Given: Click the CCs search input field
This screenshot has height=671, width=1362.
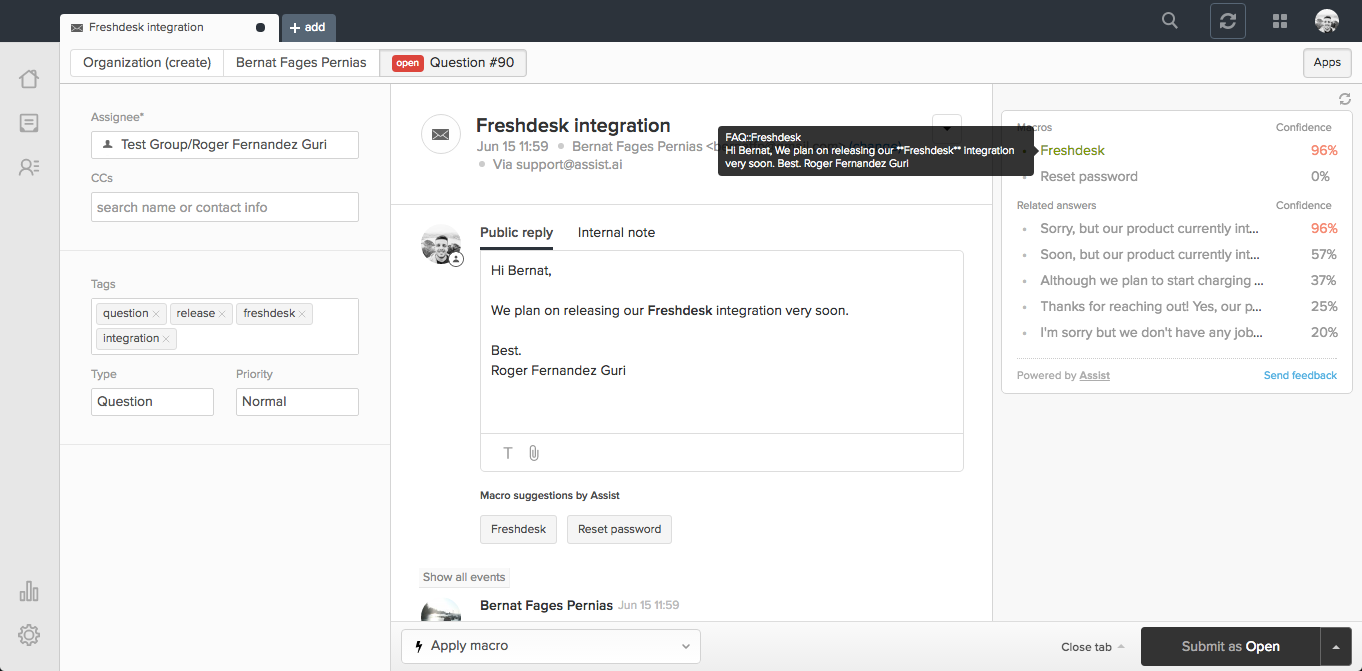Looking at the screenshot, I should 225,207.
